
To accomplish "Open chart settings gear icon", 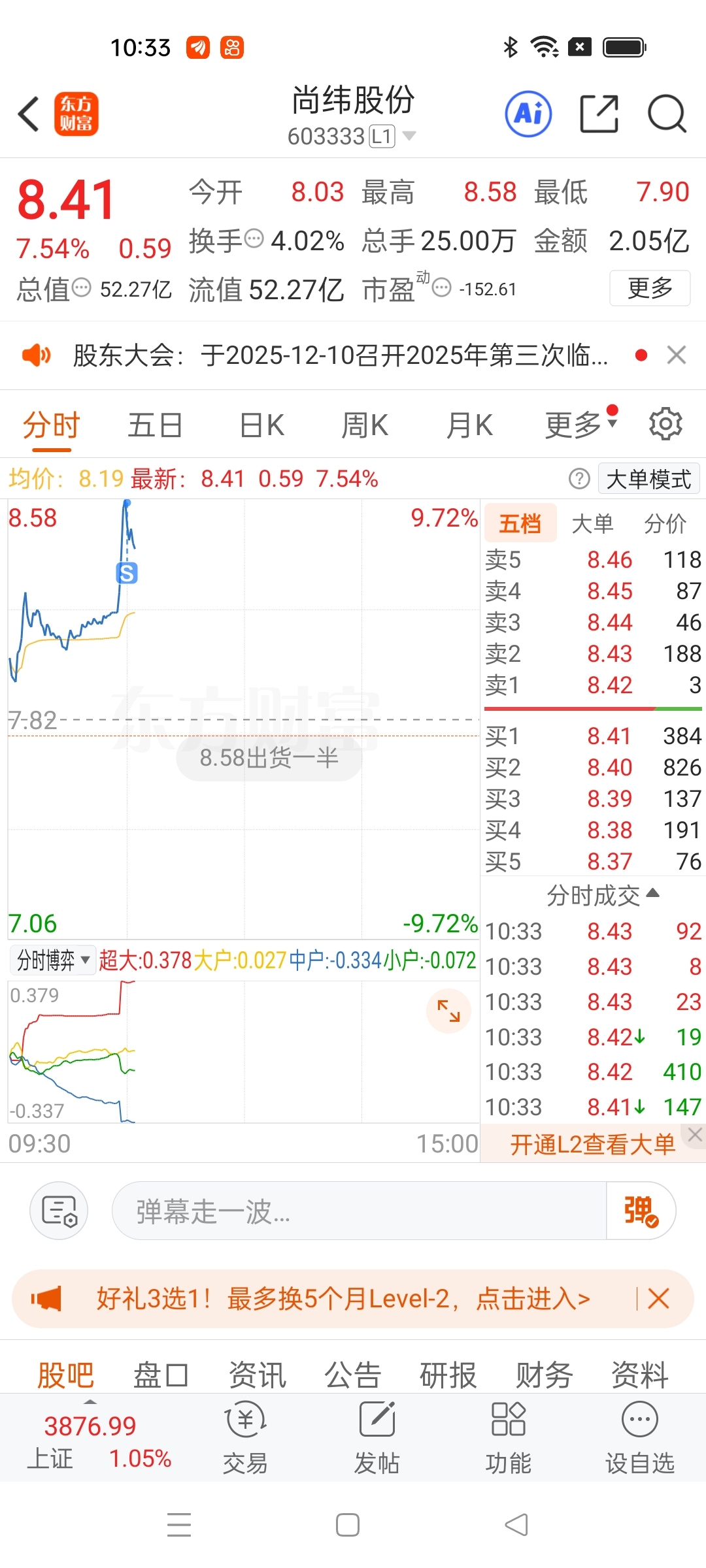I will tap(665, 424).
